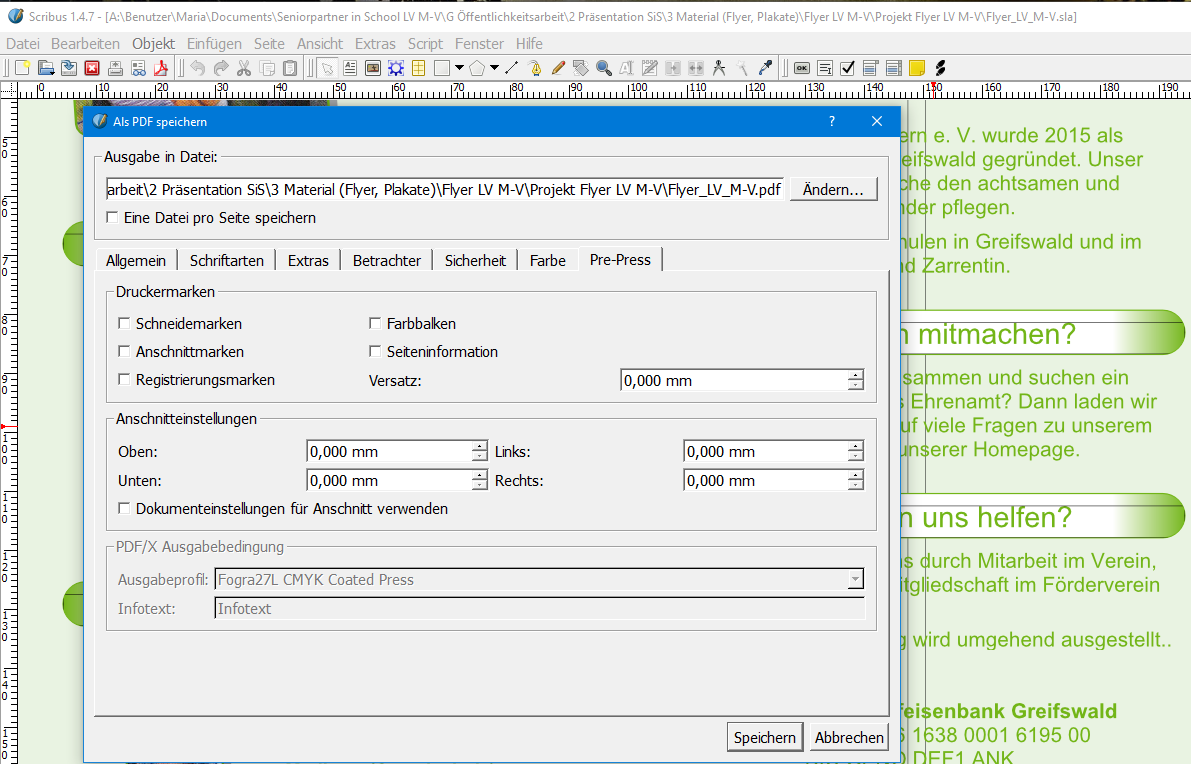Insert PDF checkbox field tool
1191x764 pixels.
[848, 68]
